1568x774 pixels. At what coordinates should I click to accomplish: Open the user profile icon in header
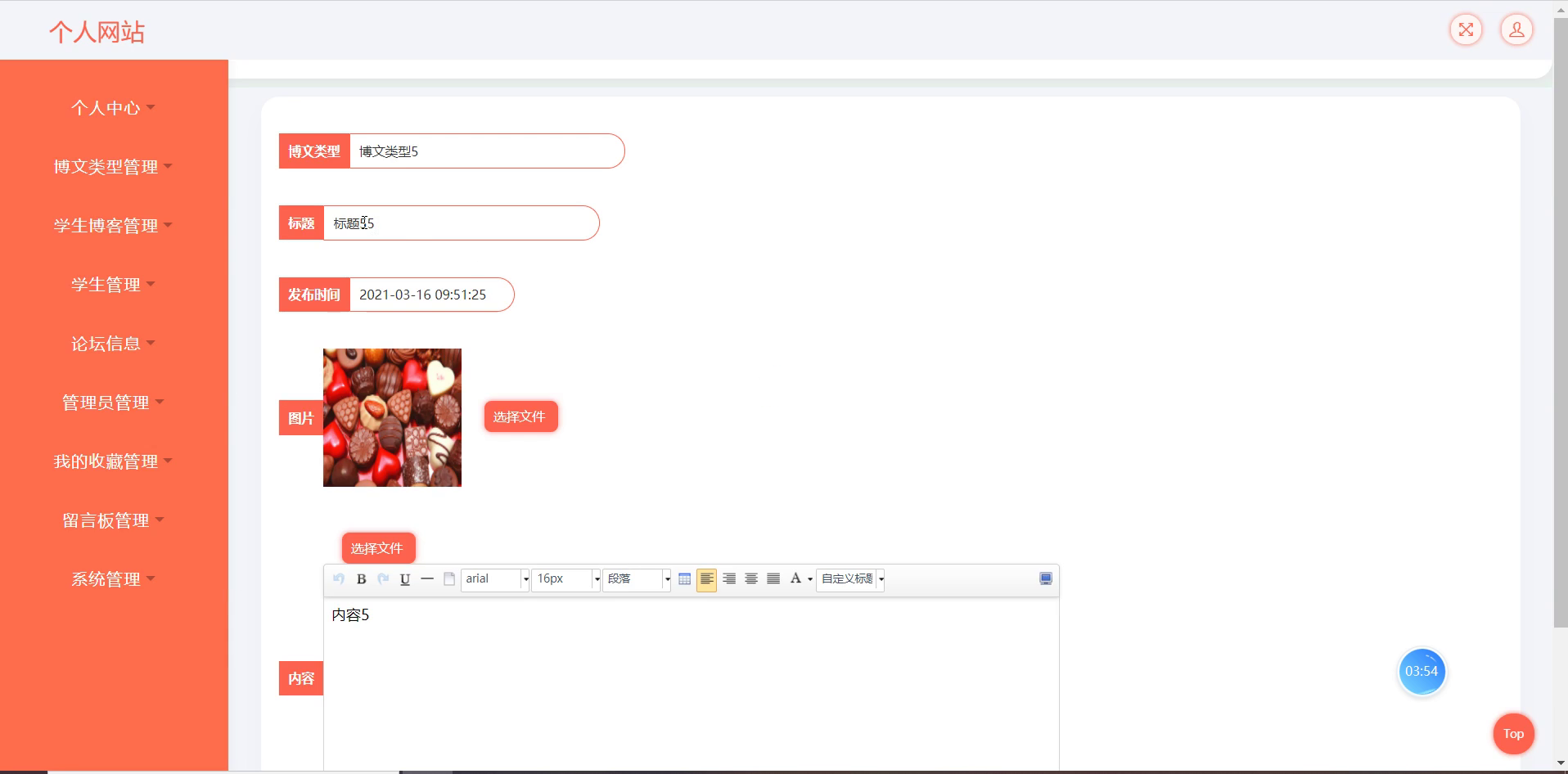click(1516, 30)
